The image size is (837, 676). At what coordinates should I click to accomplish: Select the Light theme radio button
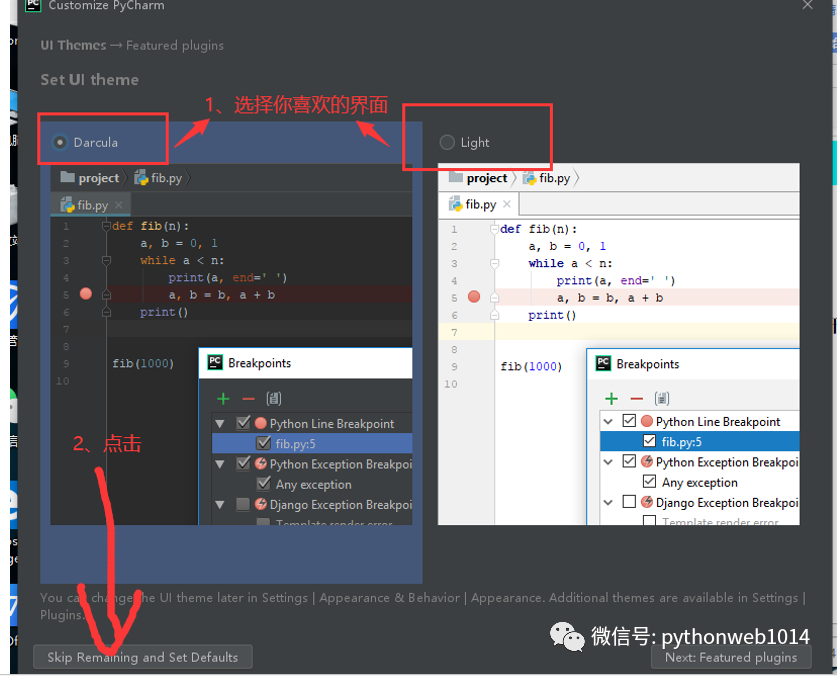[447, 143]
